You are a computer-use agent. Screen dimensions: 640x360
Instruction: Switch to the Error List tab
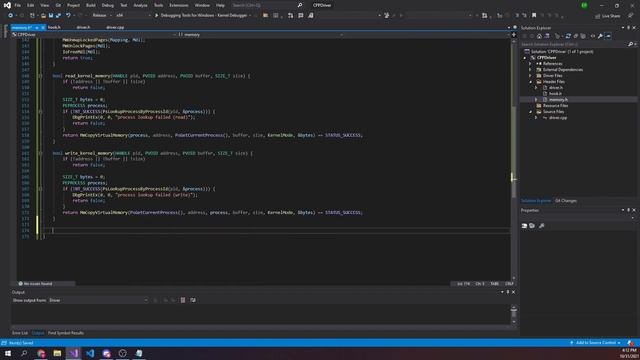[x=20, y=333]
